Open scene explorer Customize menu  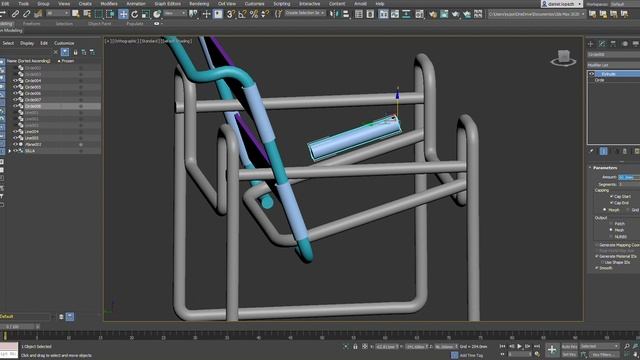(64, 43)
